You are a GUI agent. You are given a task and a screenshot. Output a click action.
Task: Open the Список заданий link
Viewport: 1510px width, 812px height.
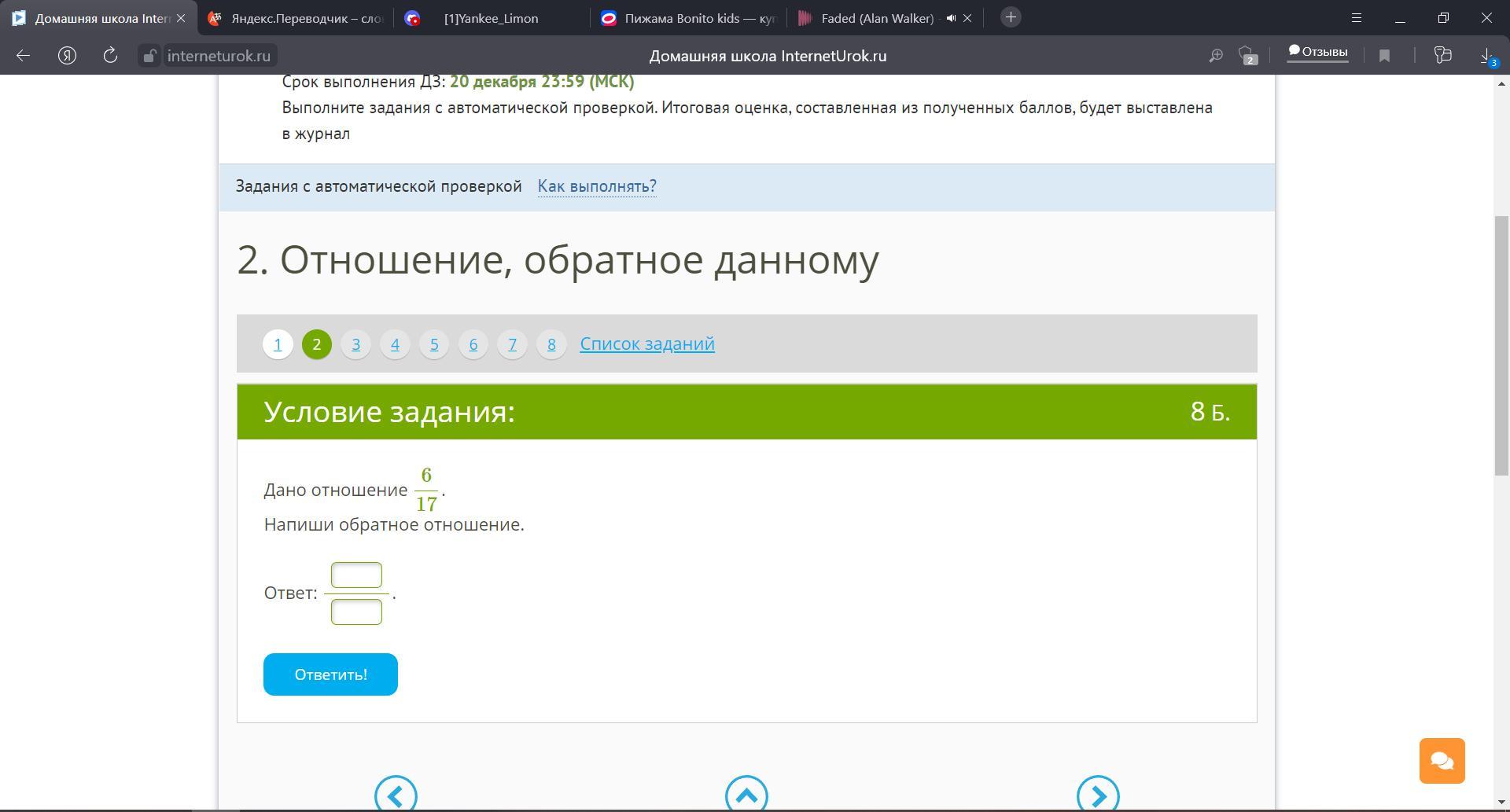click(x=647, y=344)
